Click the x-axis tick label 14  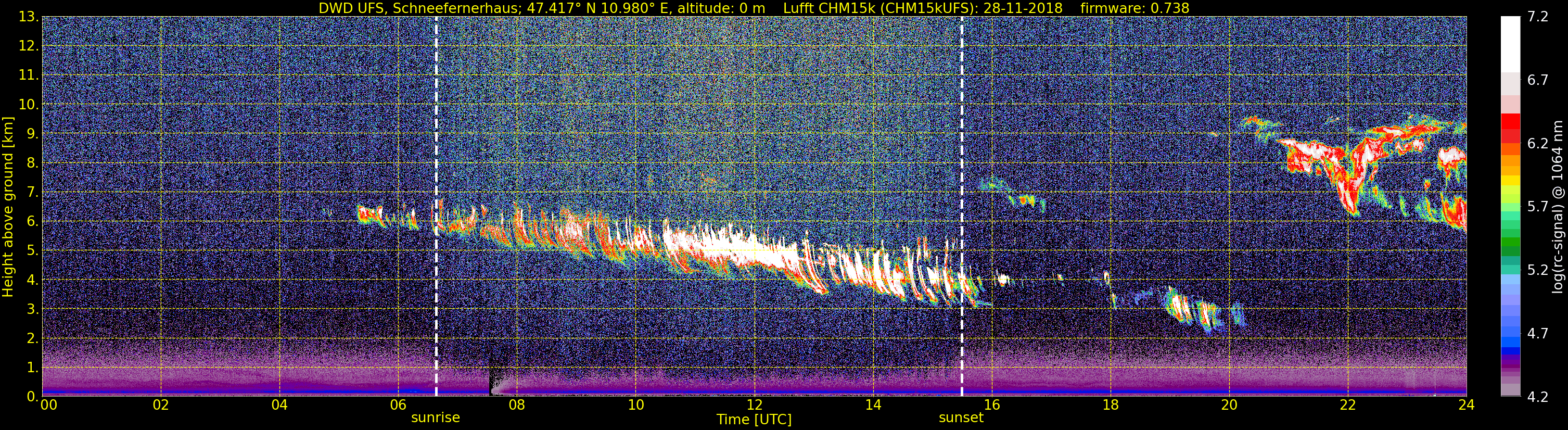point(873,405)
